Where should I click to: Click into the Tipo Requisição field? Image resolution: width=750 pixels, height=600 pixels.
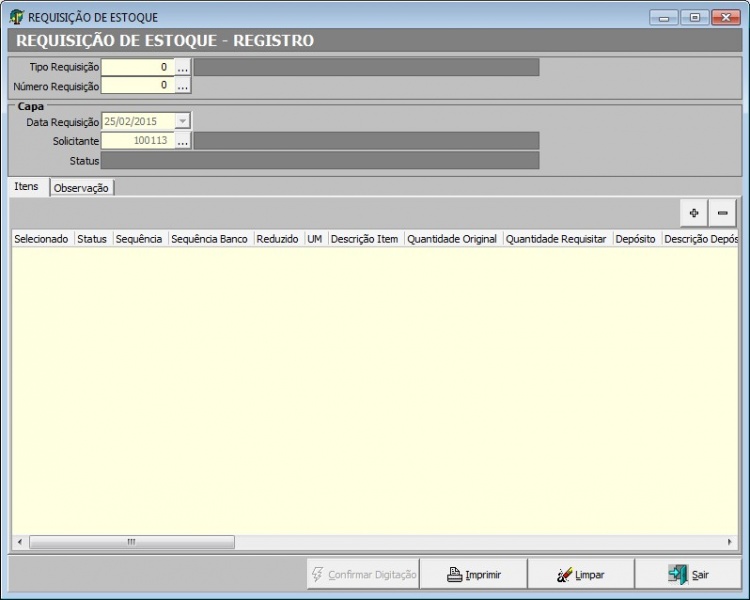pos(138,67)
